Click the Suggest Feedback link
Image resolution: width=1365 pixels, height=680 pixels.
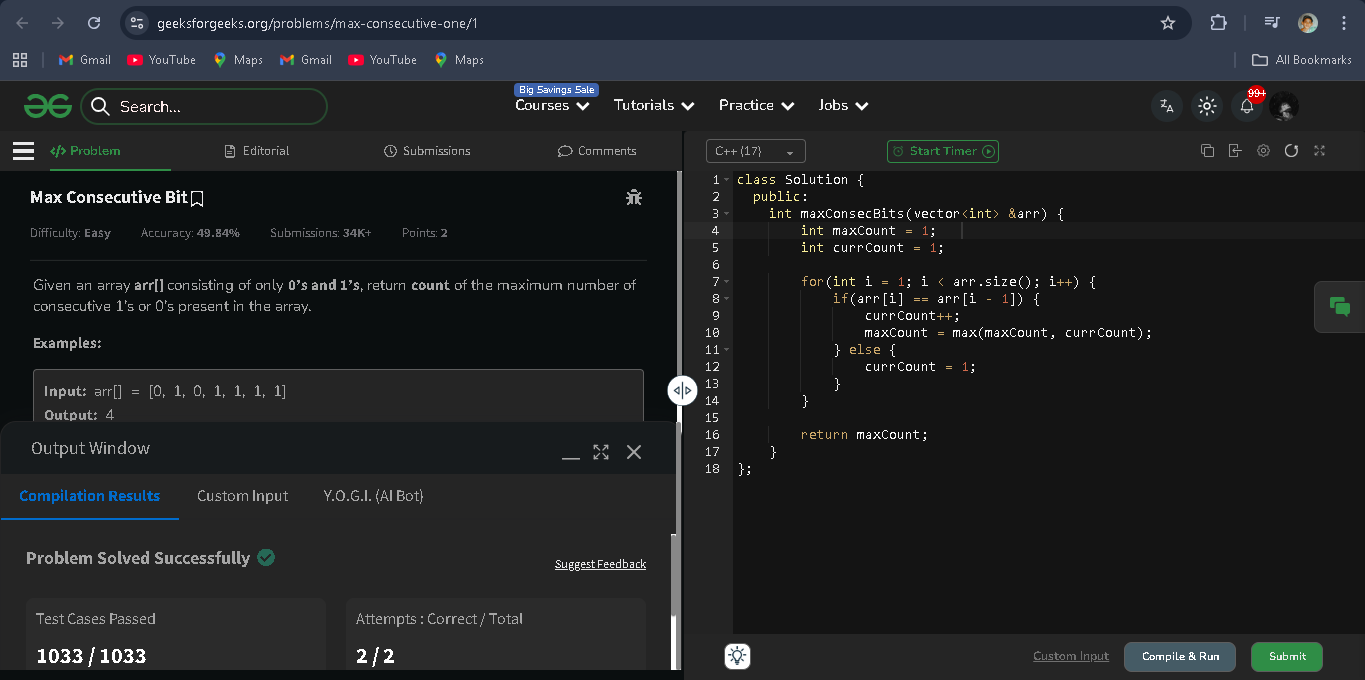pyautogui.click(x=600, y=564)
